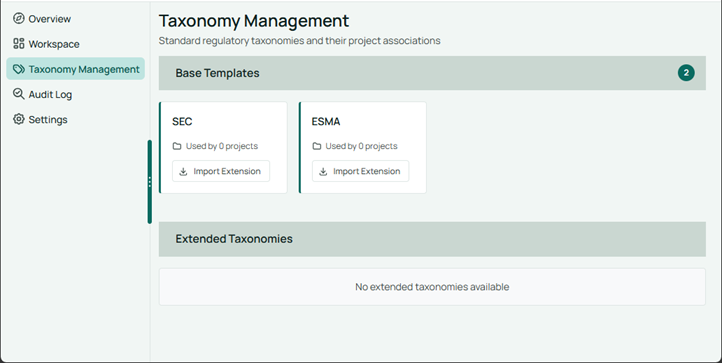Viewport: 722px width, 363px height.
Task: Click 'No extended taxonomies available' message
Action: [x=432, y=287]
